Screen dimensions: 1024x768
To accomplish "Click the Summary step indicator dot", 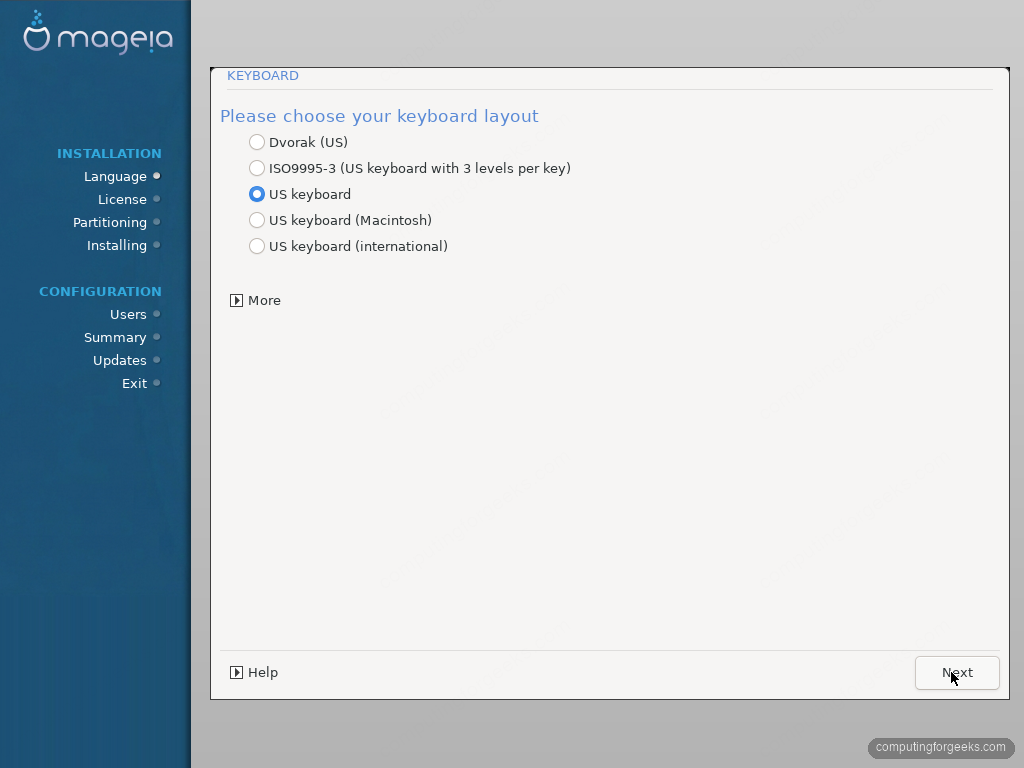I will 157,337.
